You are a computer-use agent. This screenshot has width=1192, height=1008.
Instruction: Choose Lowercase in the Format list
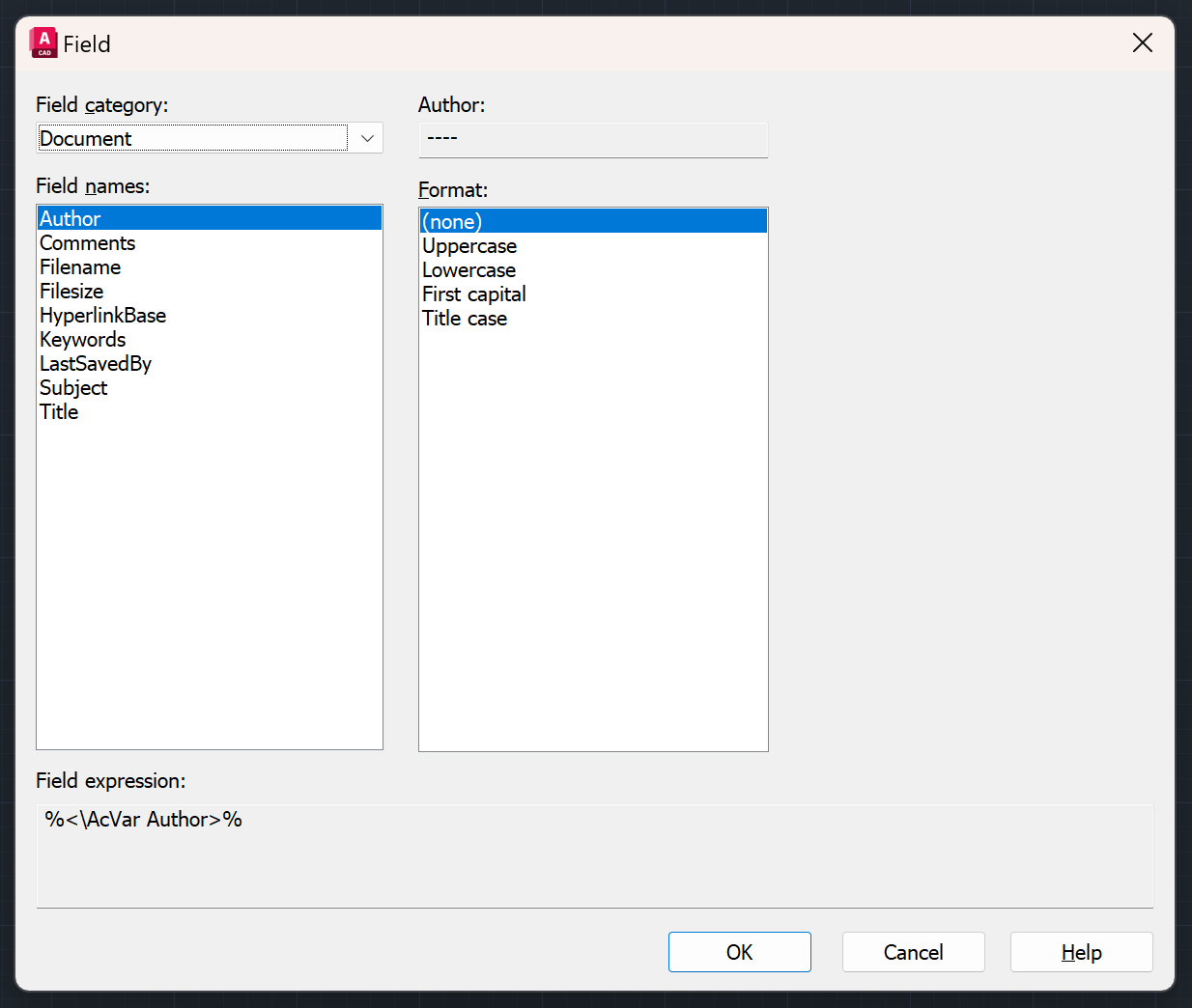click(468, 269)
